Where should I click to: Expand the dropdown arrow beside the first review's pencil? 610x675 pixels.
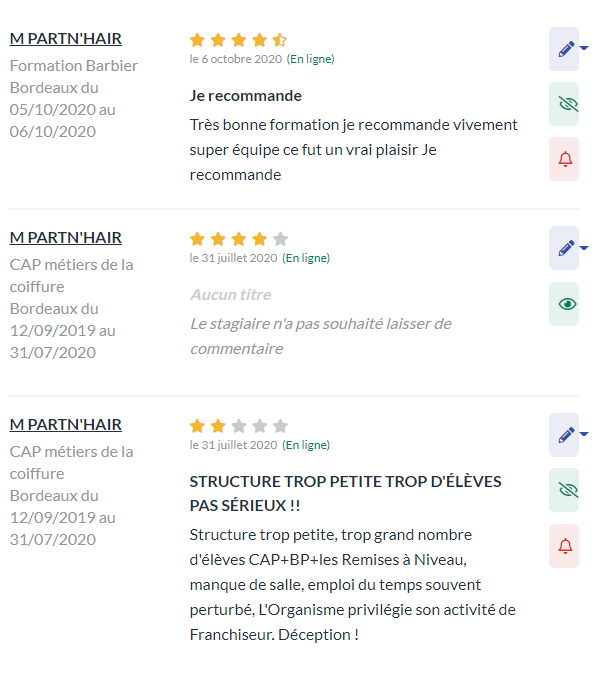click(x=584, y=48)
